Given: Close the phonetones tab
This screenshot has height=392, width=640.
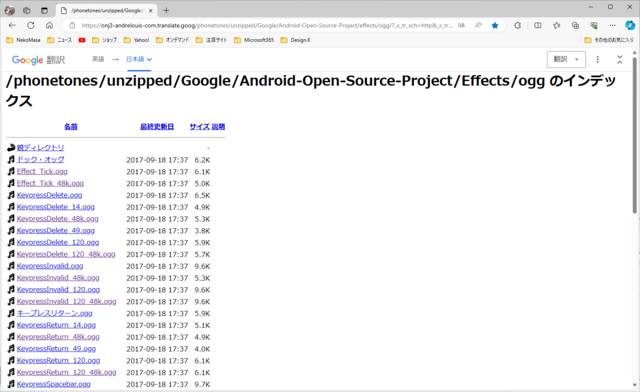Looking at the screenshot, I should point(151,11).
